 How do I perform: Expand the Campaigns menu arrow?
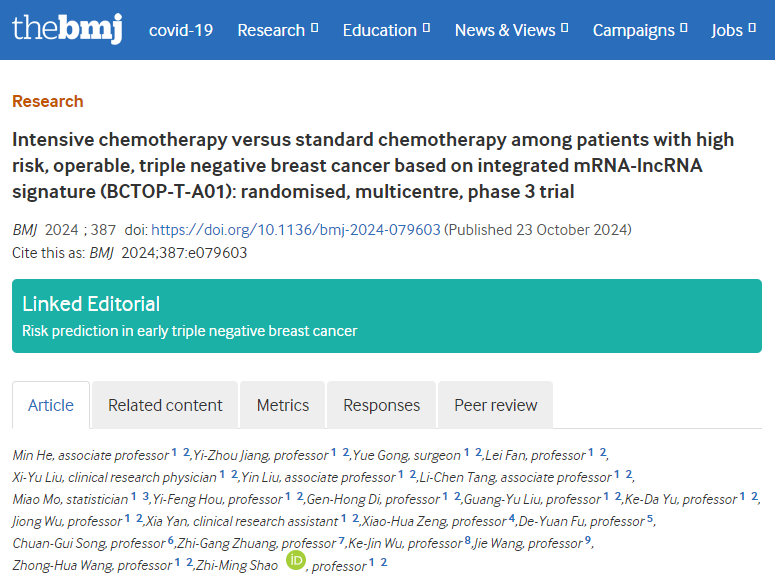point(684,29)
